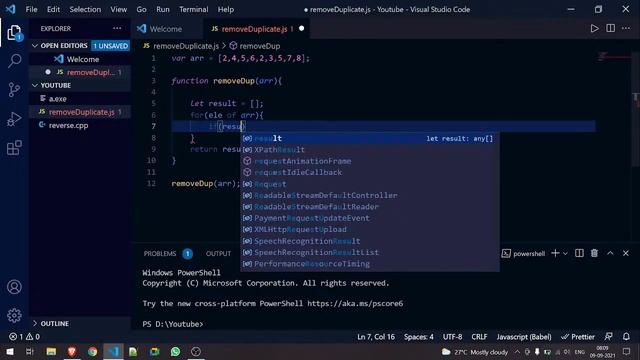Split the editor to the right
640x360 pixels.
(x=610, y=29)
